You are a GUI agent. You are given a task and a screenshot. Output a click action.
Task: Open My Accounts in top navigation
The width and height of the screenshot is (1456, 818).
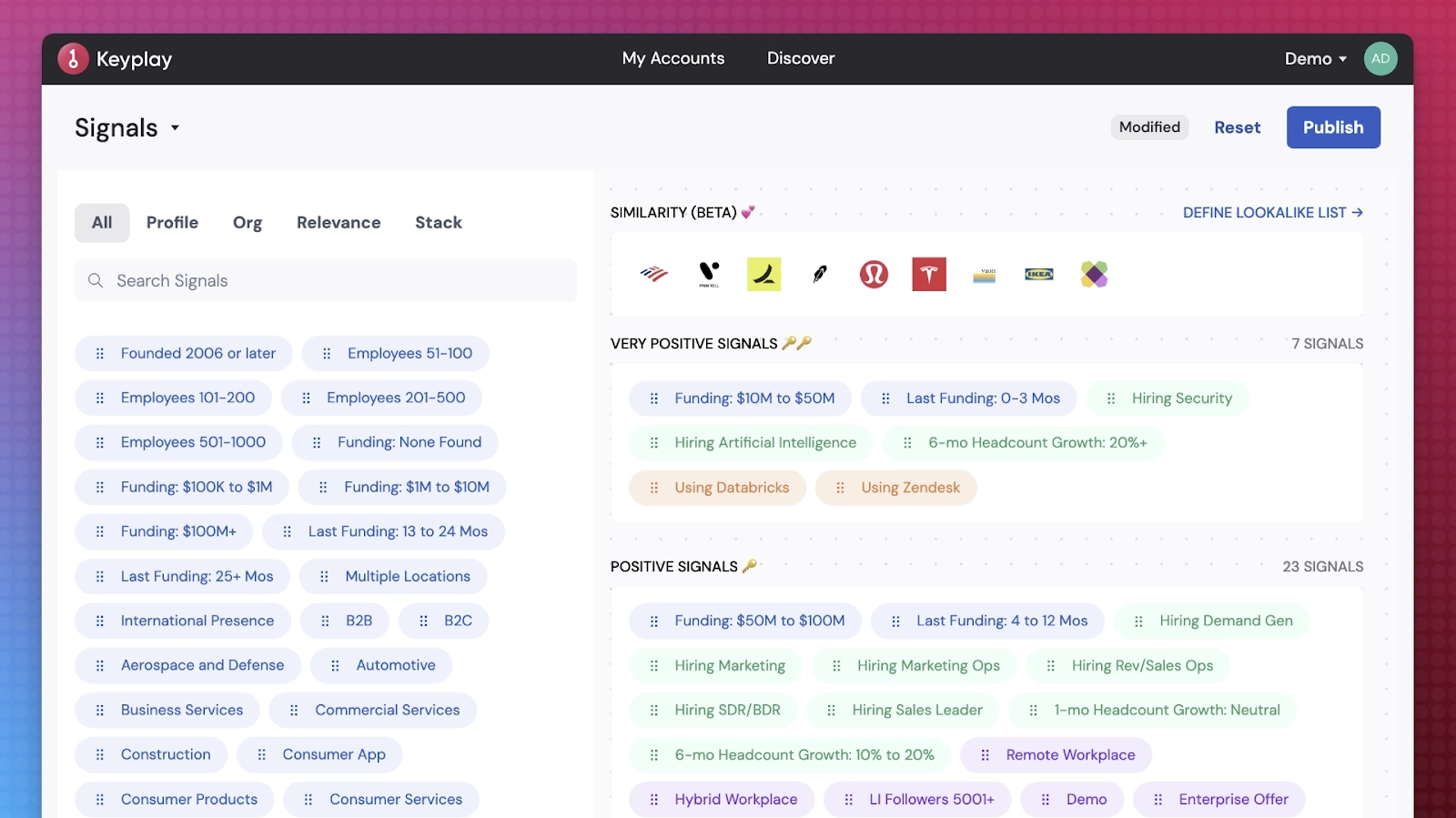pyautogui.click(x=673, y=58)
